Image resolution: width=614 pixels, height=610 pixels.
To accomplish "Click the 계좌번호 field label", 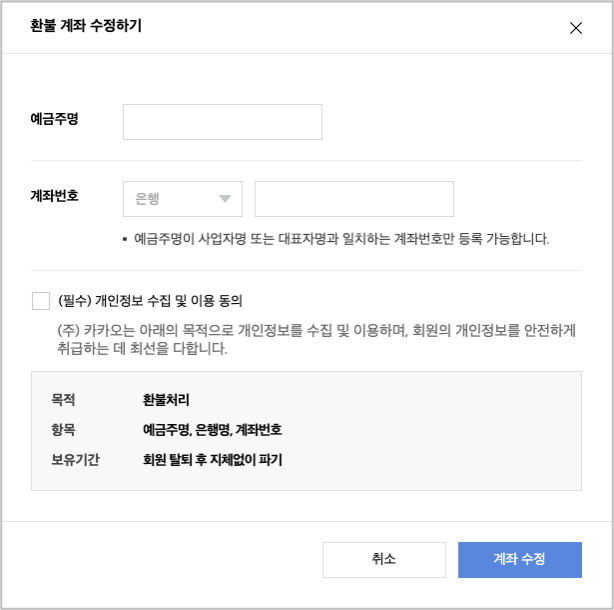I will pyautogui.click(x=55, y=196).
